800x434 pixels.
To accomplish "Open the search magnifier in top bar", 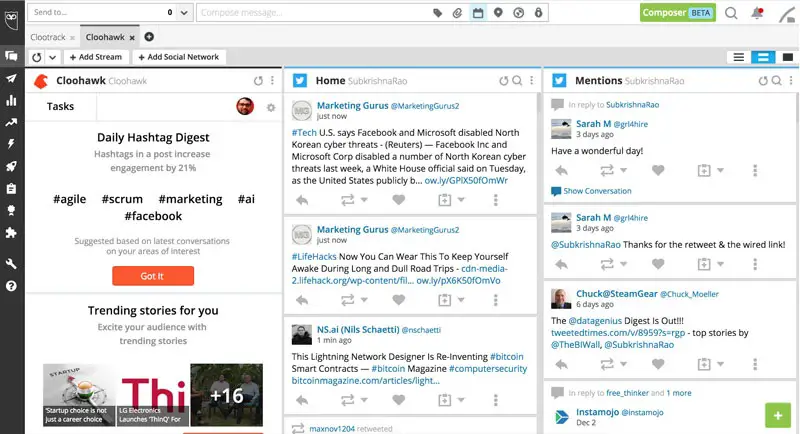I will click(731, 13).
